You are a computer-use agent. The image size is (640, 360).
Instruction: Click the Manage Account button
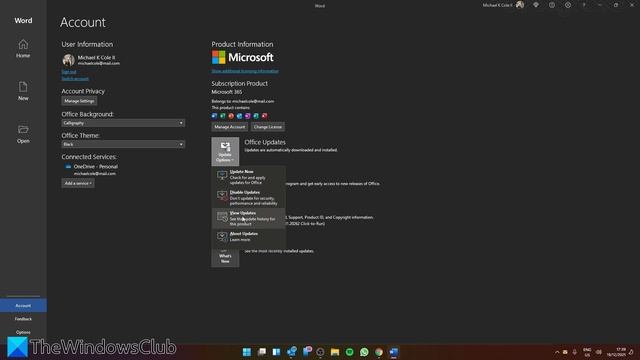229,127
